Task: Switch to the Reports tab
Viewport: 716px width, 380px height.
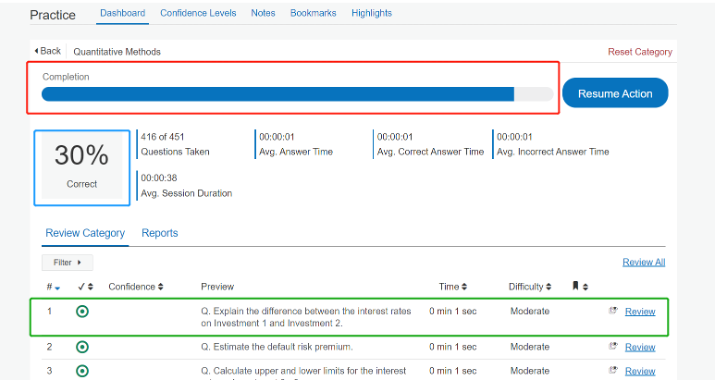Action: click(159, 233)
